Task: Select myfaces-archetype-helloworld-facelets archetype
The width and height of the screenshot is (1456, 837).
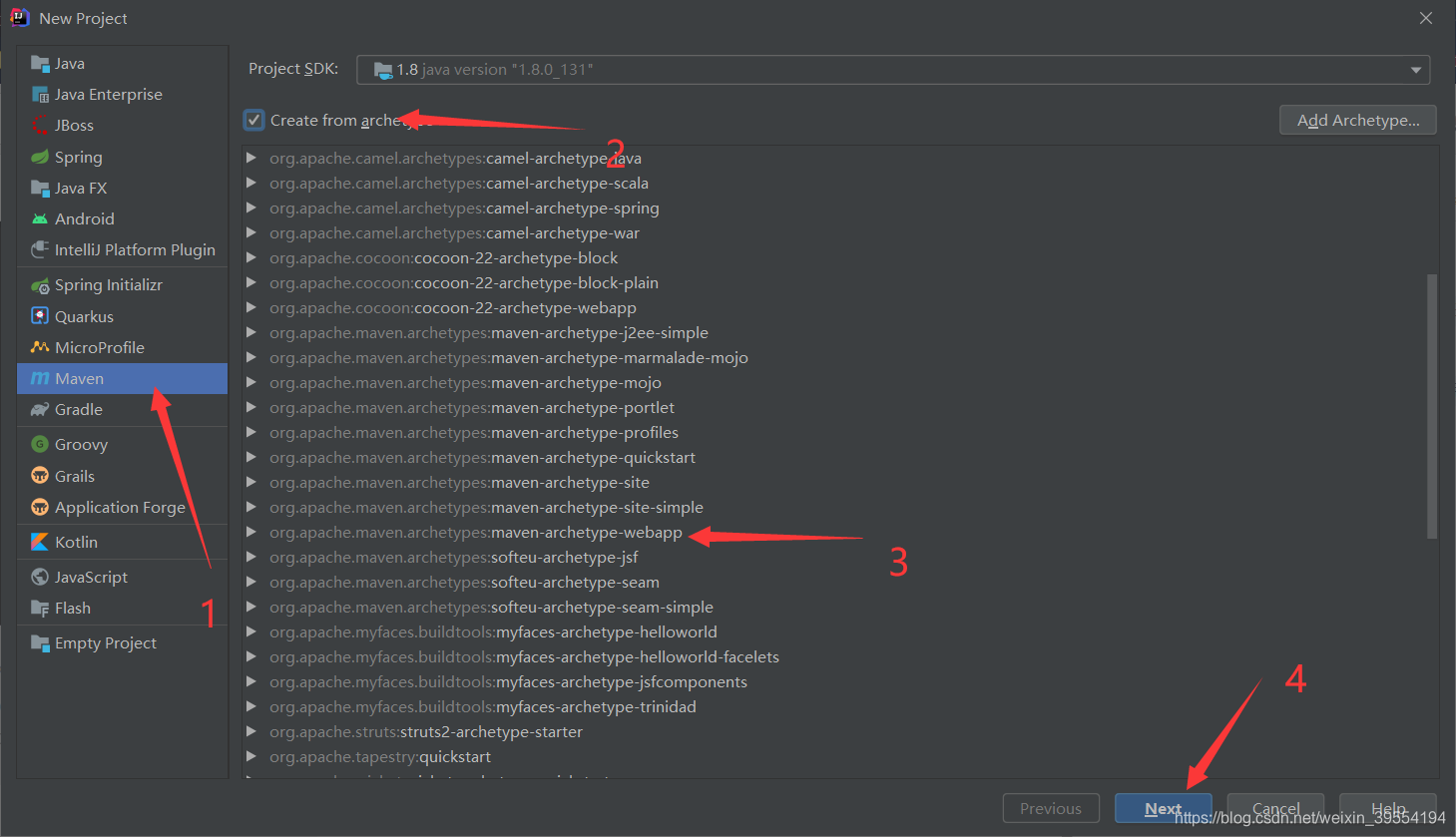Action: pos(524,657)
